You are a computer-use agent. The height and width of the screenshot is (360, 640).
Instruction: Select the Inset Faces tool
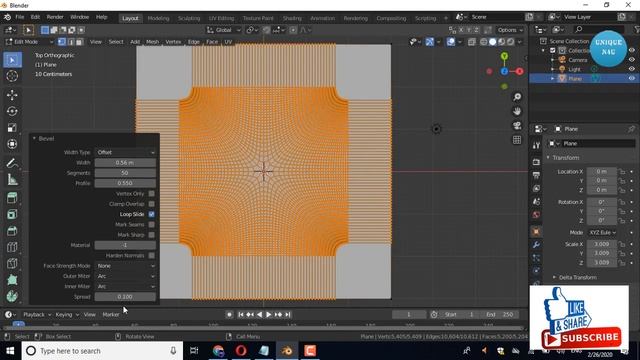click(12, 215)
